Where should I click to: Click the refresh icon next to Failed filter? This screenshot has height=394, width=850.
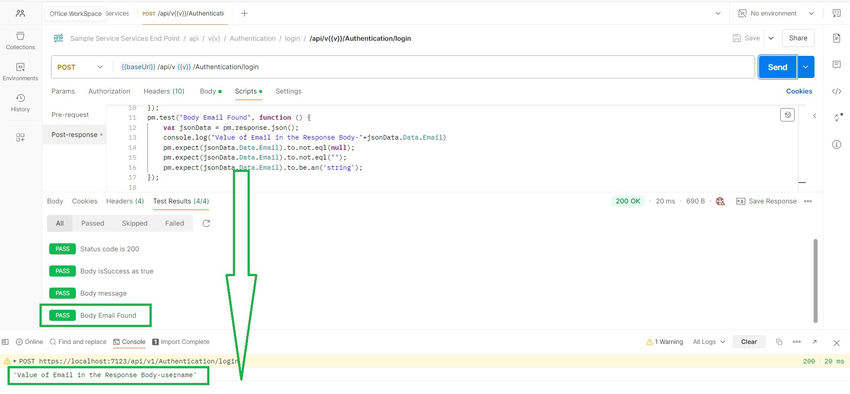pyautogui.click(x=206, y=223)
